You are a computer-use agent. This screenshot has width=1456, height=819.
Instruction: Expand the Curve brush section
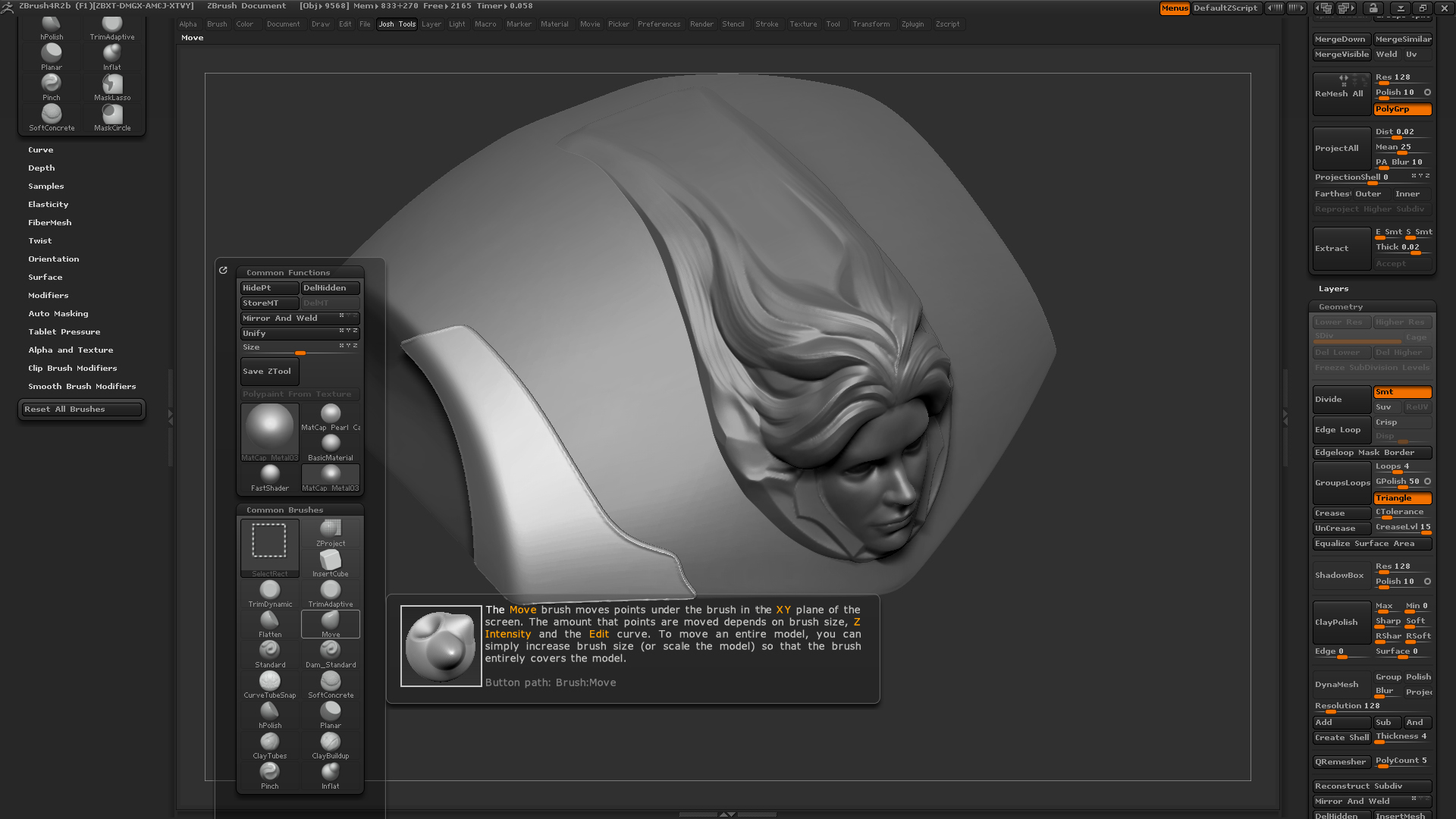click(41, 150)
